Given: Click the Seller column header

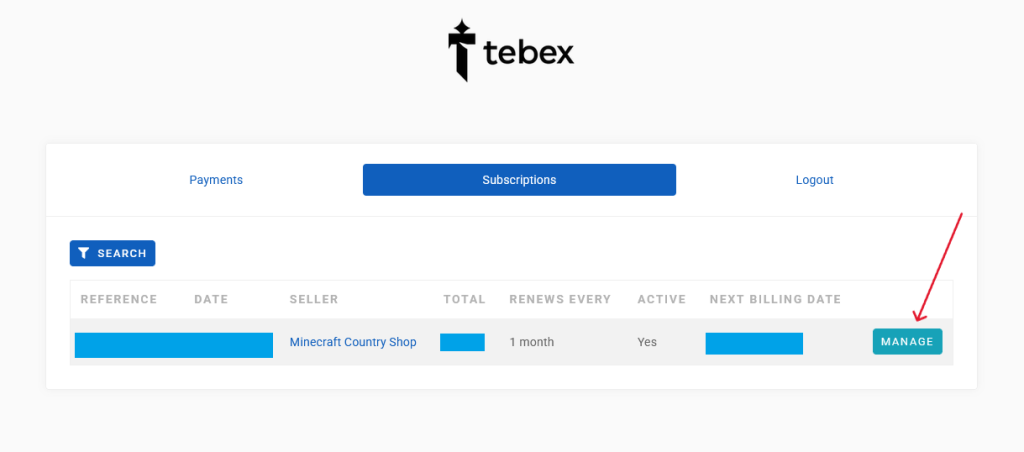Looking at the screenshot, I should [x=314, y=299].
